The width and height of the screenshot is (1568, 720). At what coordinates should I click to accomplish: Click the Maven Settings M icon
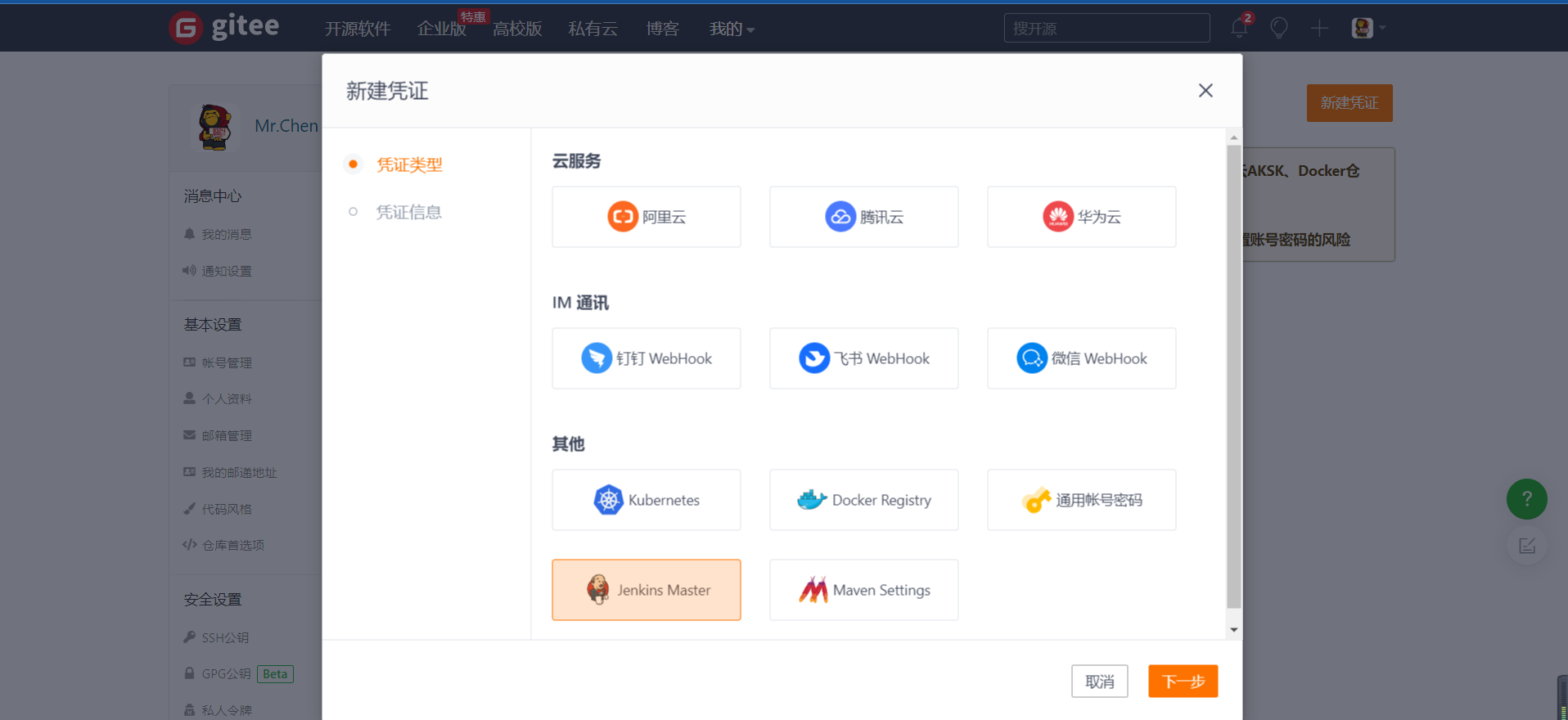click(813, 590)
